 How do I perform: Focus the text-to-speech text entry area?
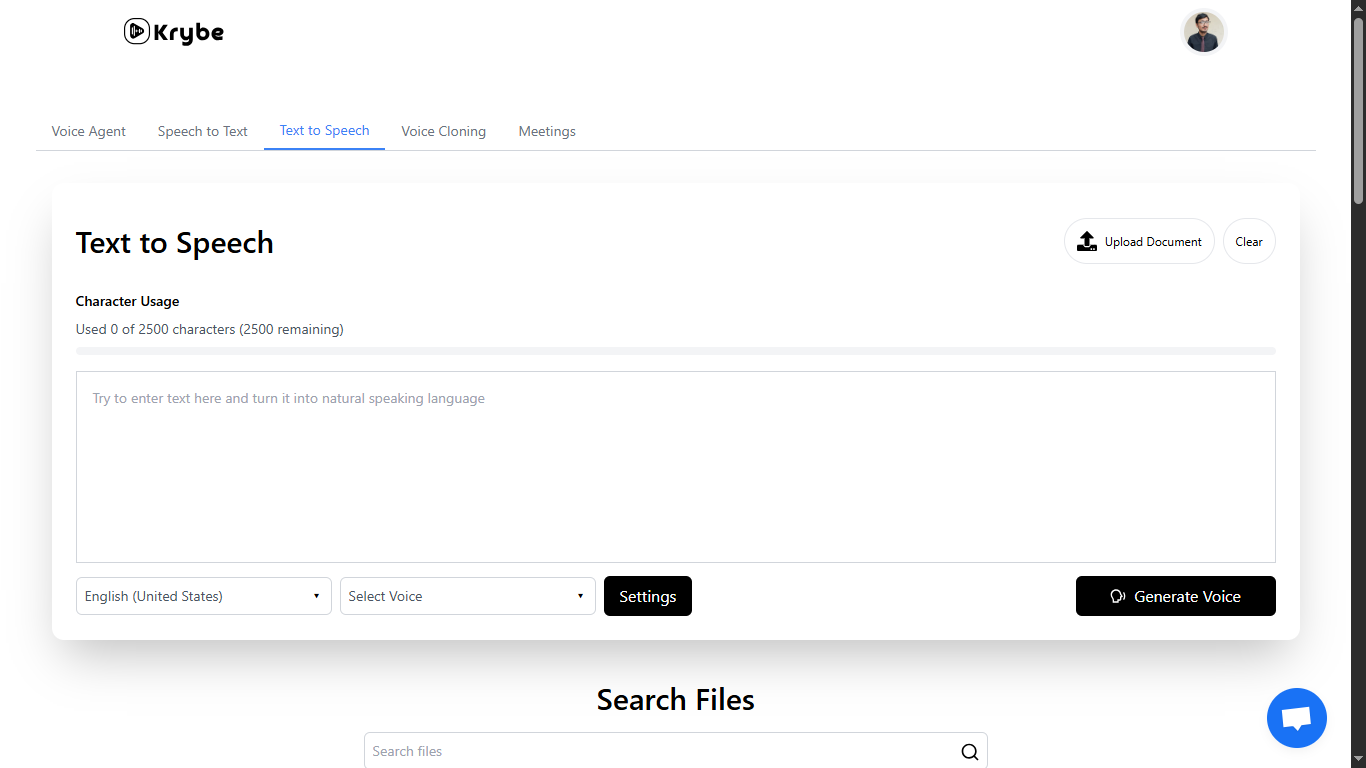point(675,467)
